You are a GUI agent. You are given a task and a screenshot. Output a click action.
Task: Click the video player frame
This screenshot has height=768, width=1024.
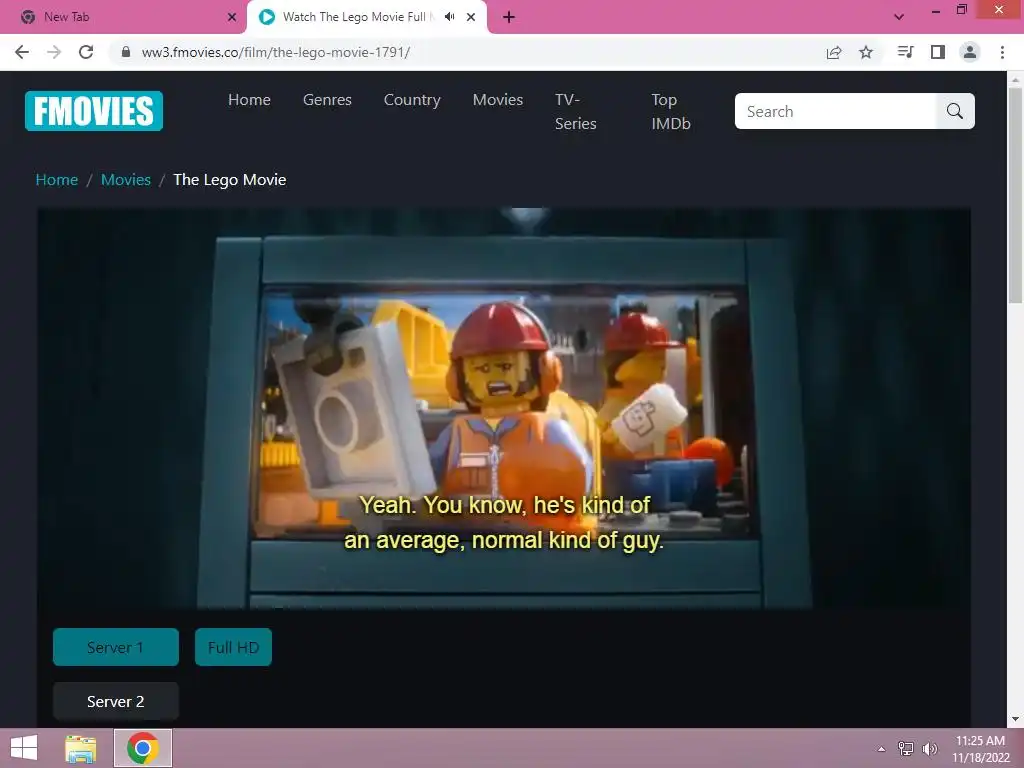click(x=504, y=408)
